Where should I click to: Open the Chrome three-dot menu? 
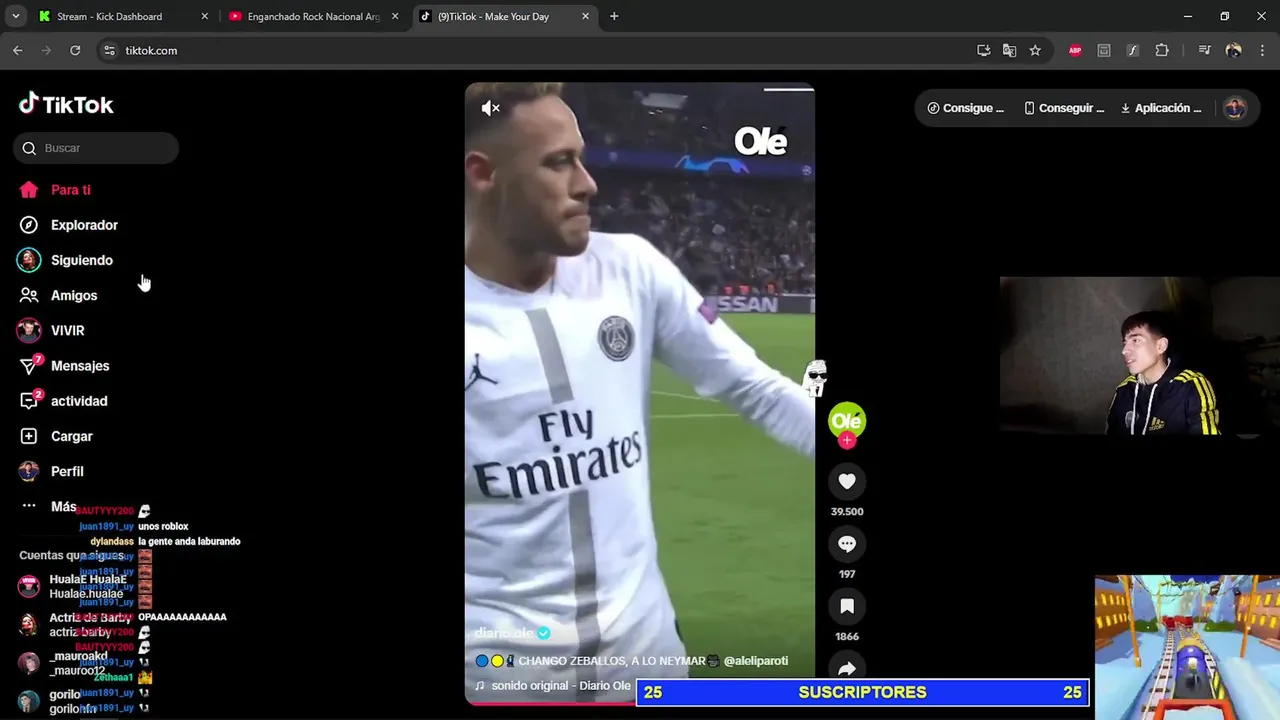(1262, 50)
